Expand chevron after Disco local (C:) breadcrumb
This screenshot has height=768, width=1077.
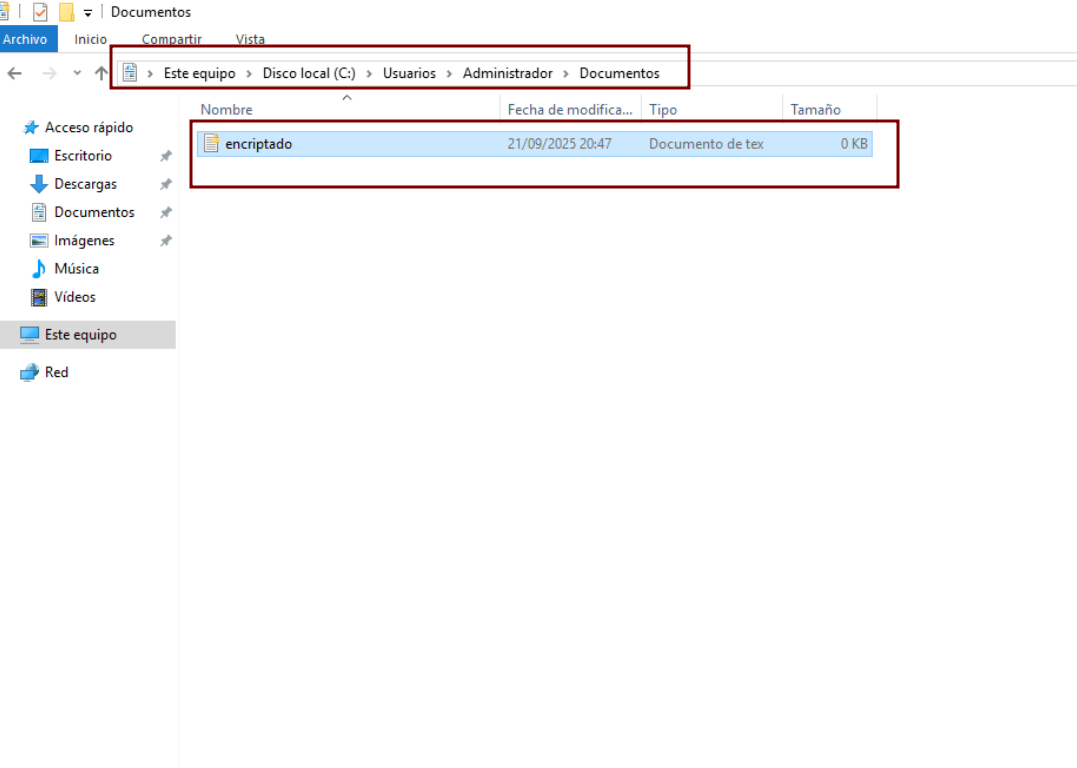(x=370, y=74)
